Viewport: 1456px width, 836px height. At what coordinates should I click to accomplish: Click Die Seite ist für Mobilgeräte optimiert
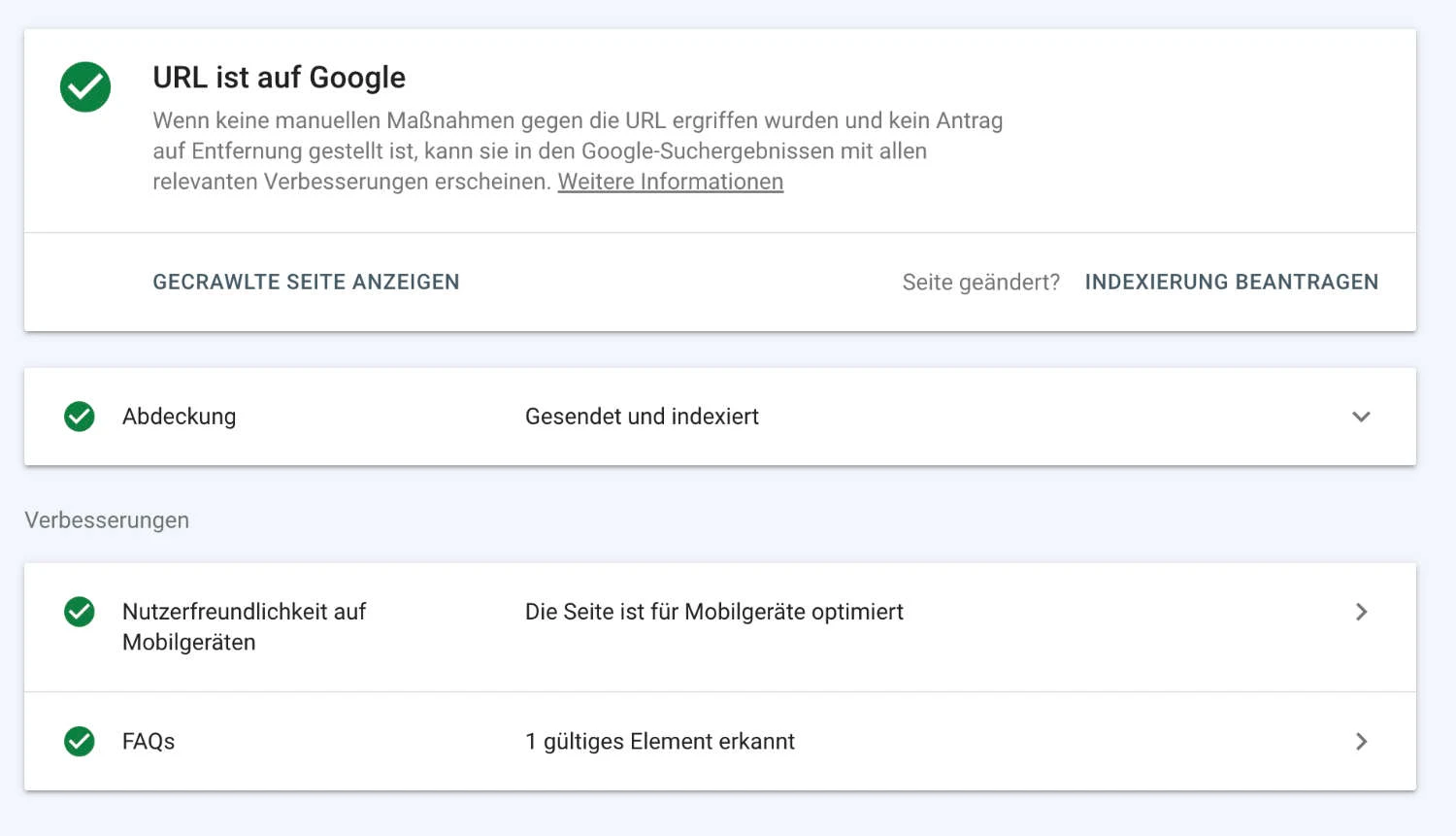click(713, 612)
